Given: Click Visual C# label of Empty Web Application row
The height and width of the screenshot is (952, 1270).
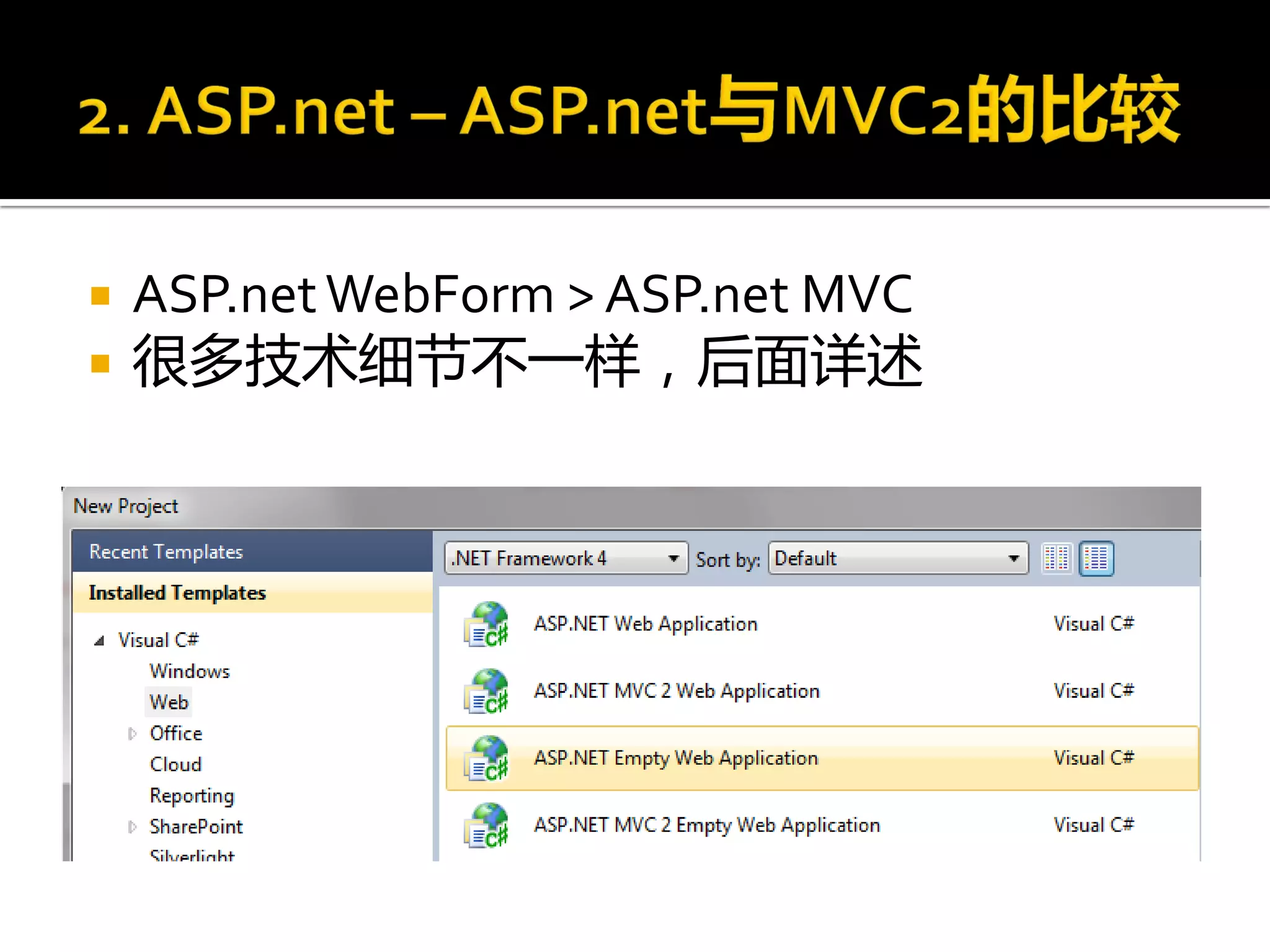Looking at the screenshot, I should (1094, 757).
